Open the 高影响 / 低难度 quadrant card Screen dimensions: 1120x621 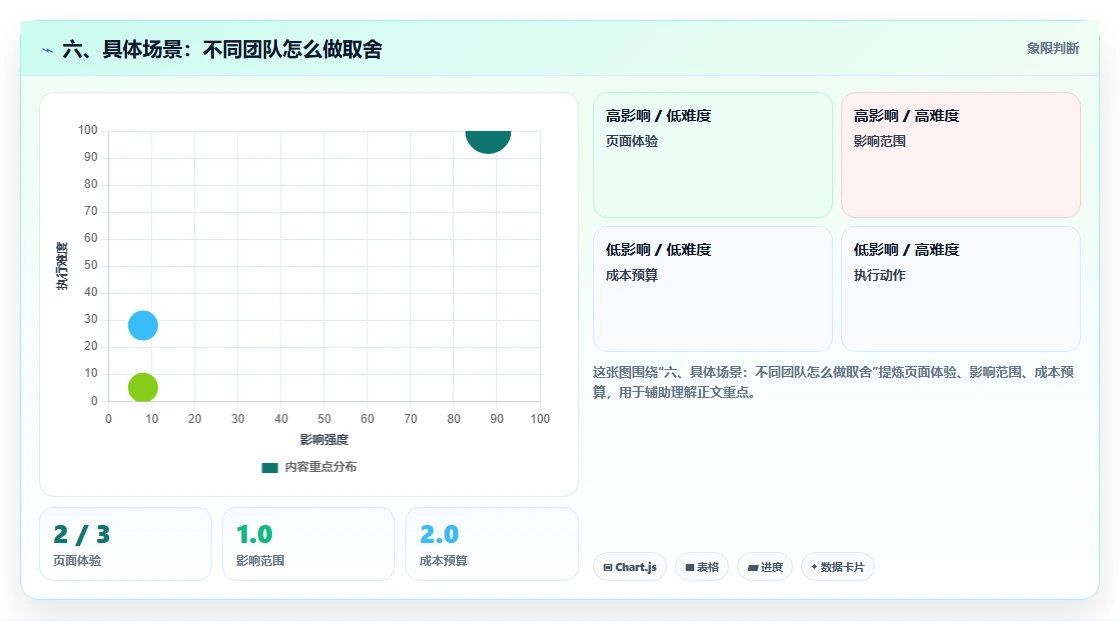[x=712, y=155]
